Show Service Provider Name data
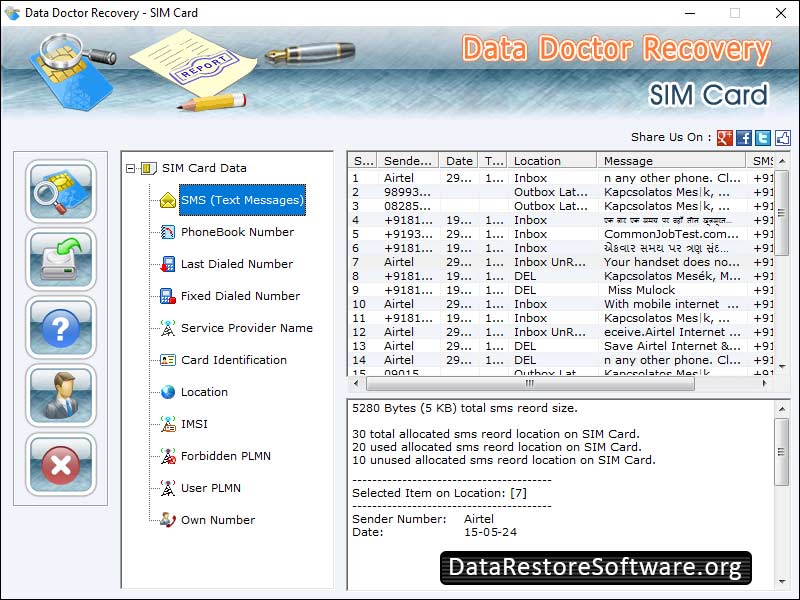This screenshot has height=600, width=800. coord(247,328)
